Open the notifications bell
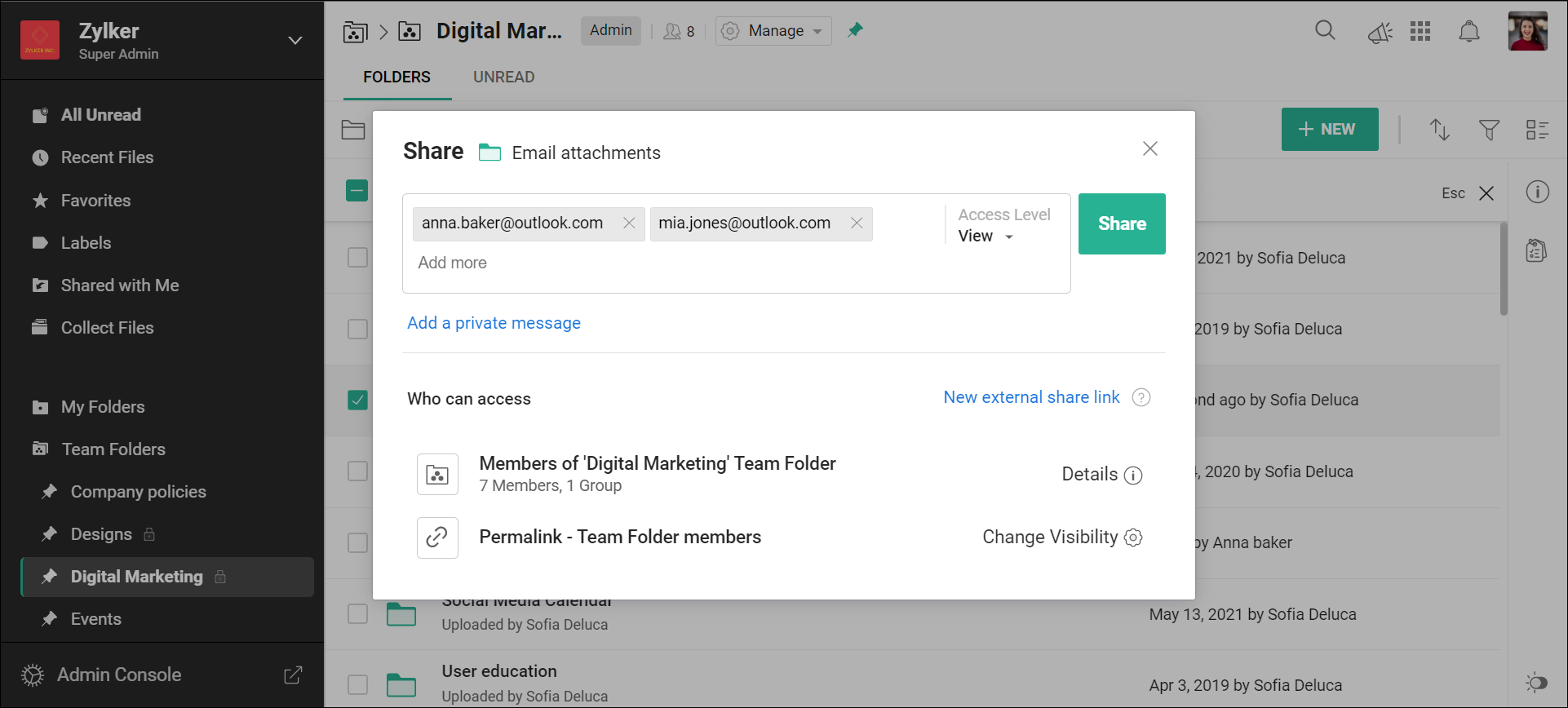 pyautogui.click(x=1468, y=32)
